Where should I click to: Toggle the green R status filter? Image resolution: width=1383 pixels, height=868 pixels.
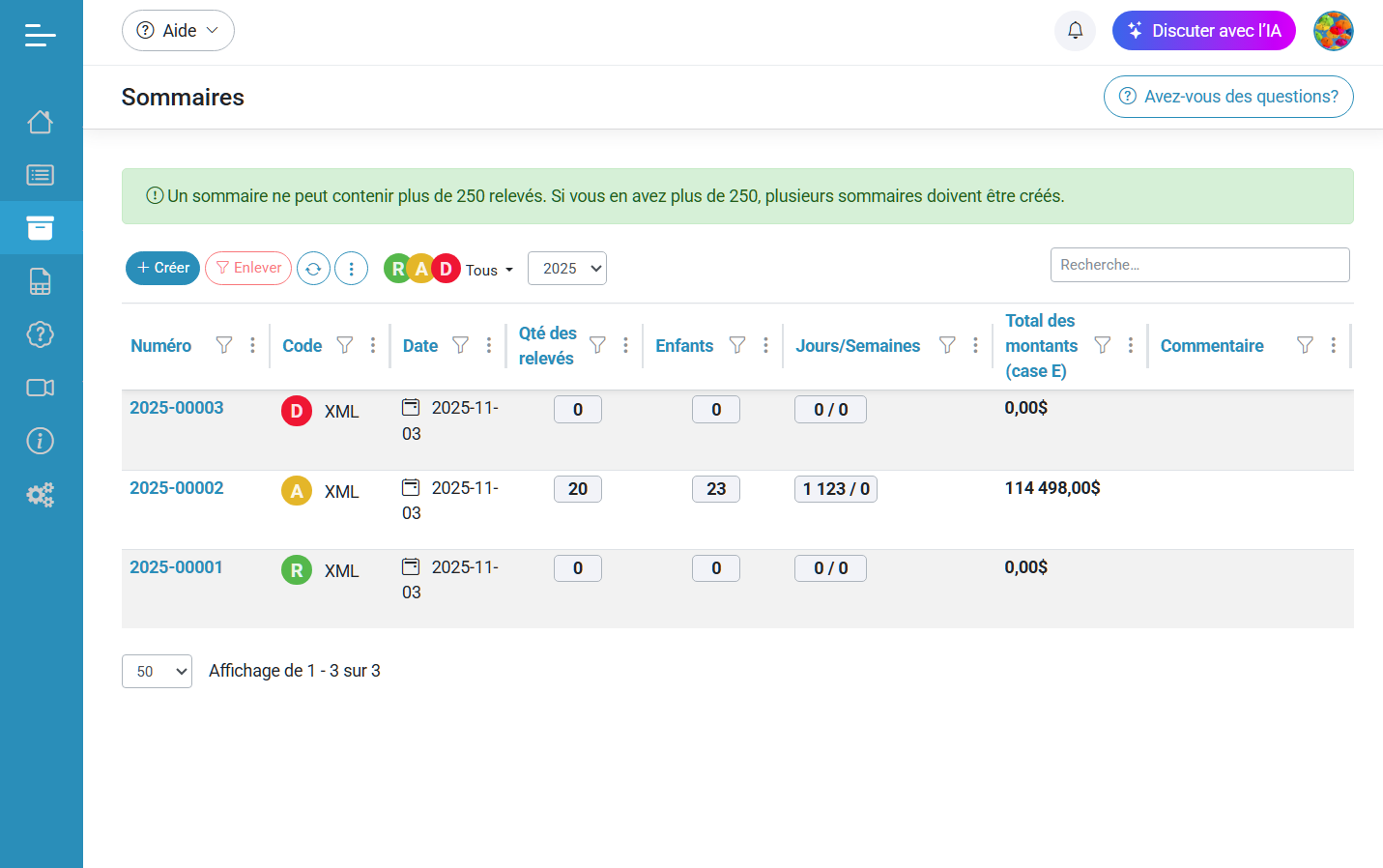(x=397, y=269)
